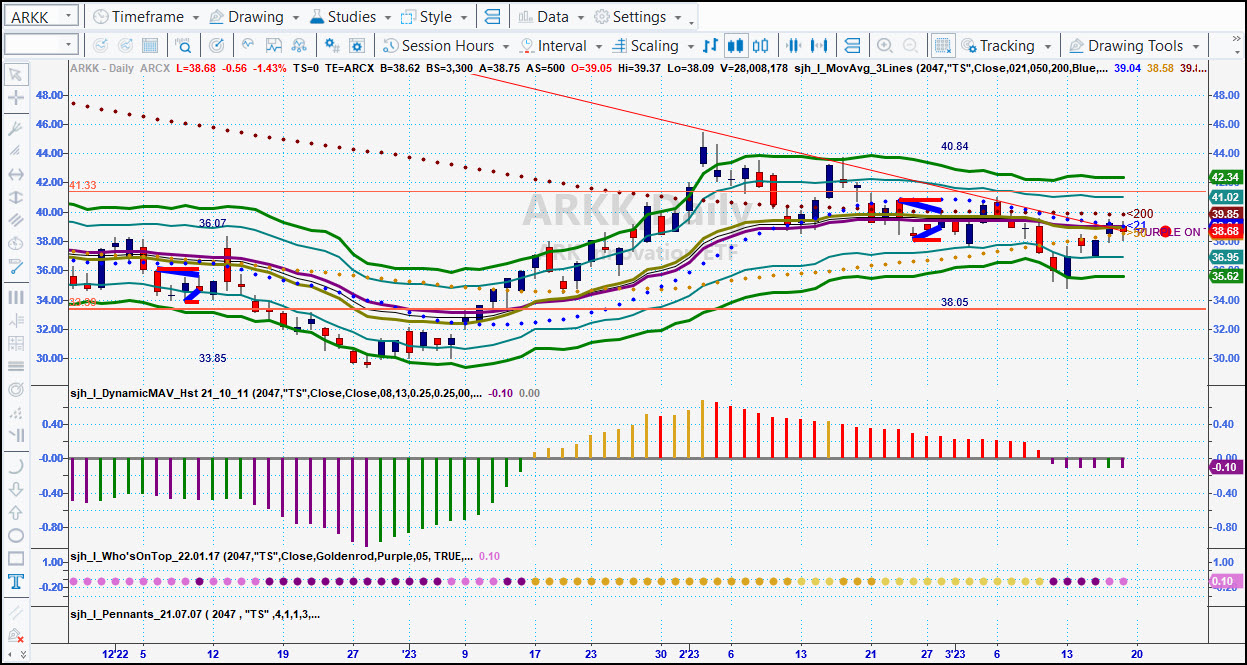1247x665 pixels.
Task: Open the Timeframe menu
Action: point(146,17)
